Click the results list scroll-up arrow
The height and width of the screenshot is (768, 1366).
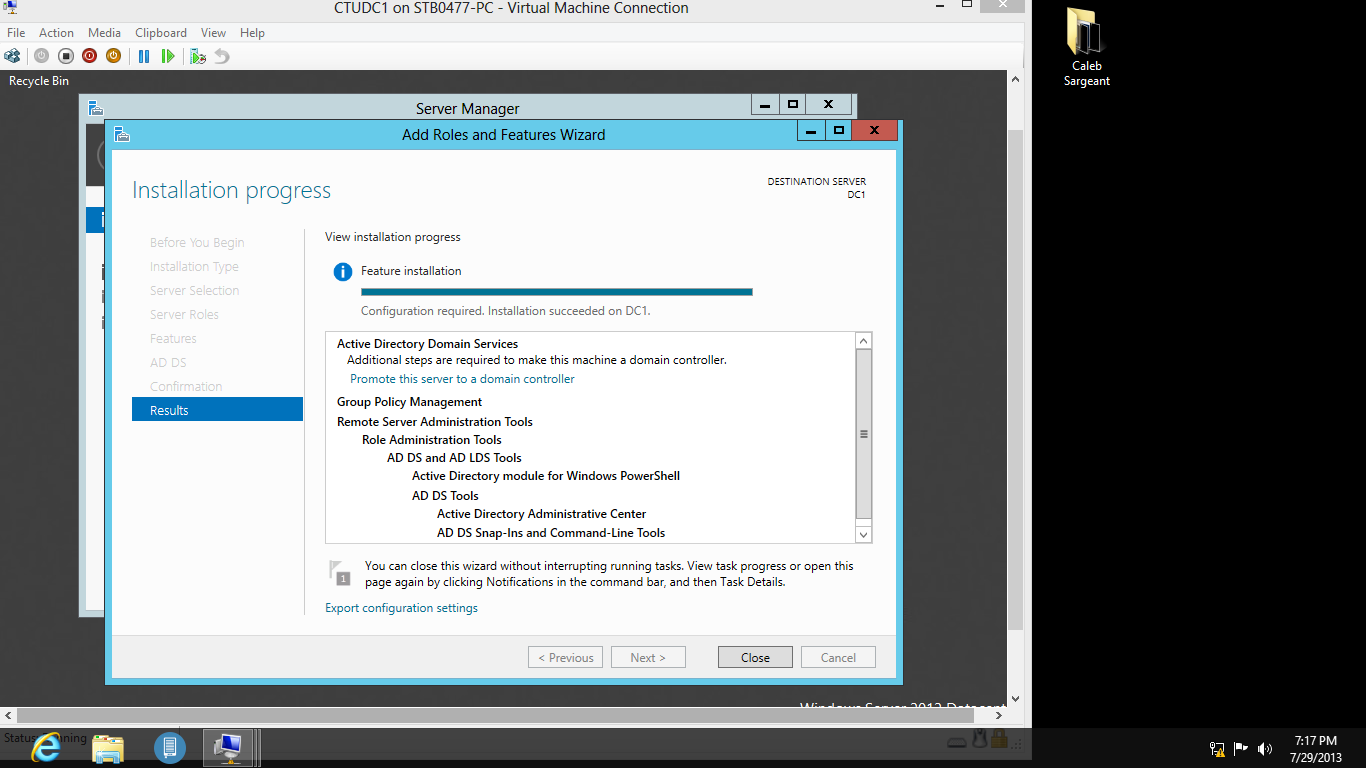coord(864,341)
